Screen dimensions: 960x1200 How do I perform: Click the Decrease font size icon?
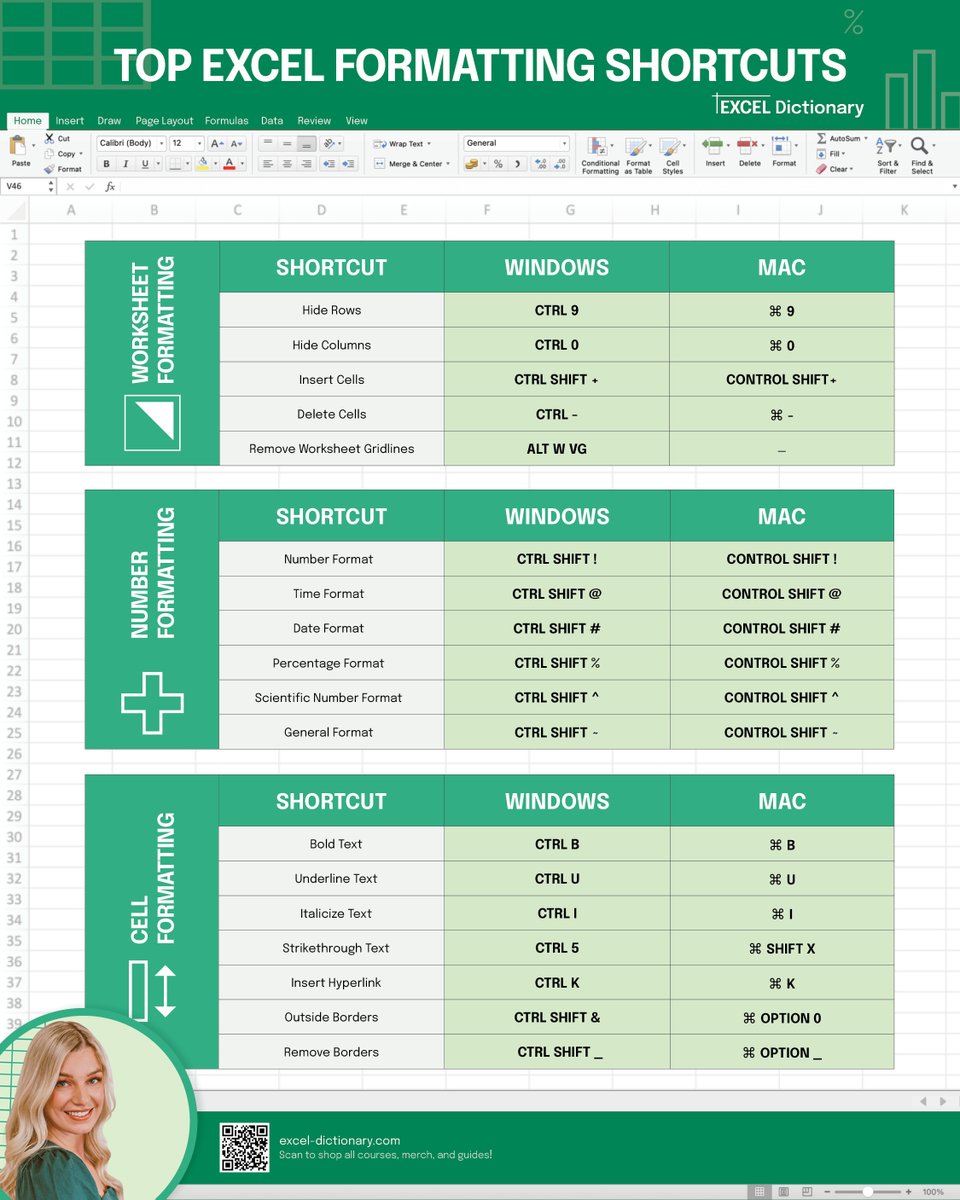pyautogui.click(x=236, y=144)
